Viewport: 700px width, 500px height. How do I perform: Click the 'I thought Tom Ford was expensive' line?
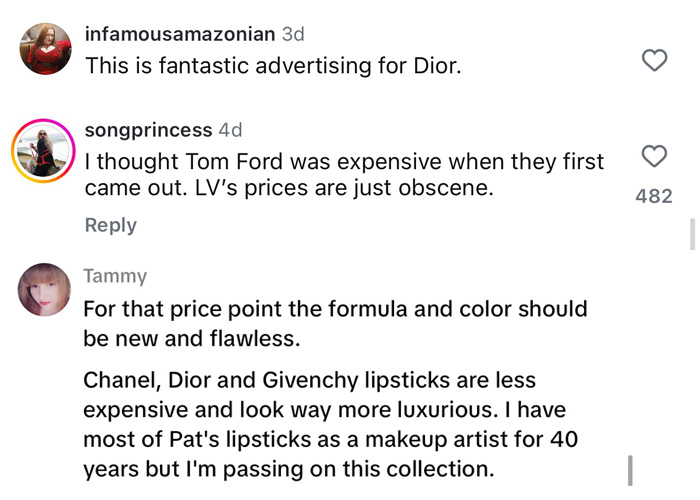click(x=344, y=161)
